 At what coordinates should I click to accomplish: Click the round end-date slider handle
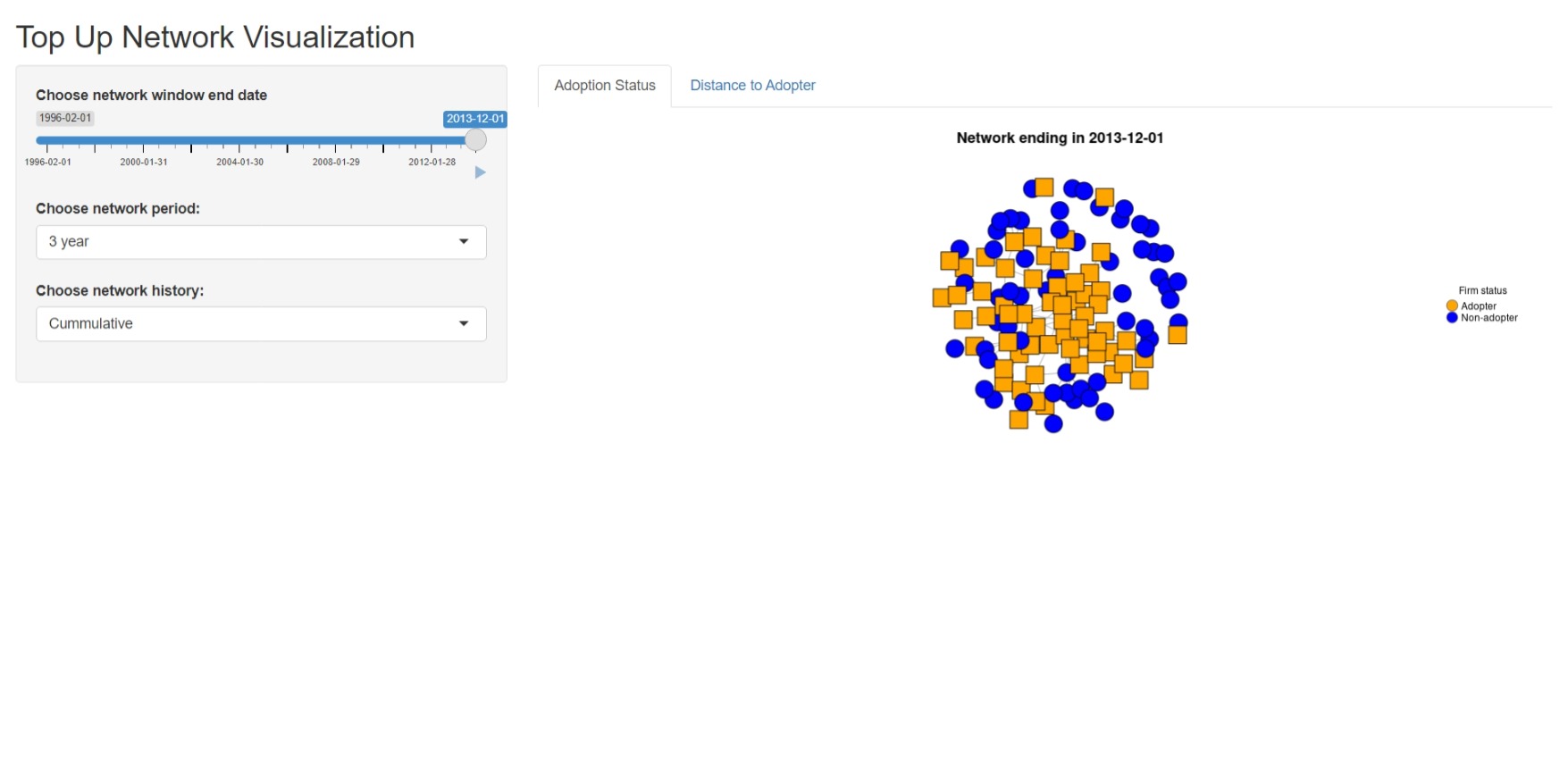pos(476,140)
